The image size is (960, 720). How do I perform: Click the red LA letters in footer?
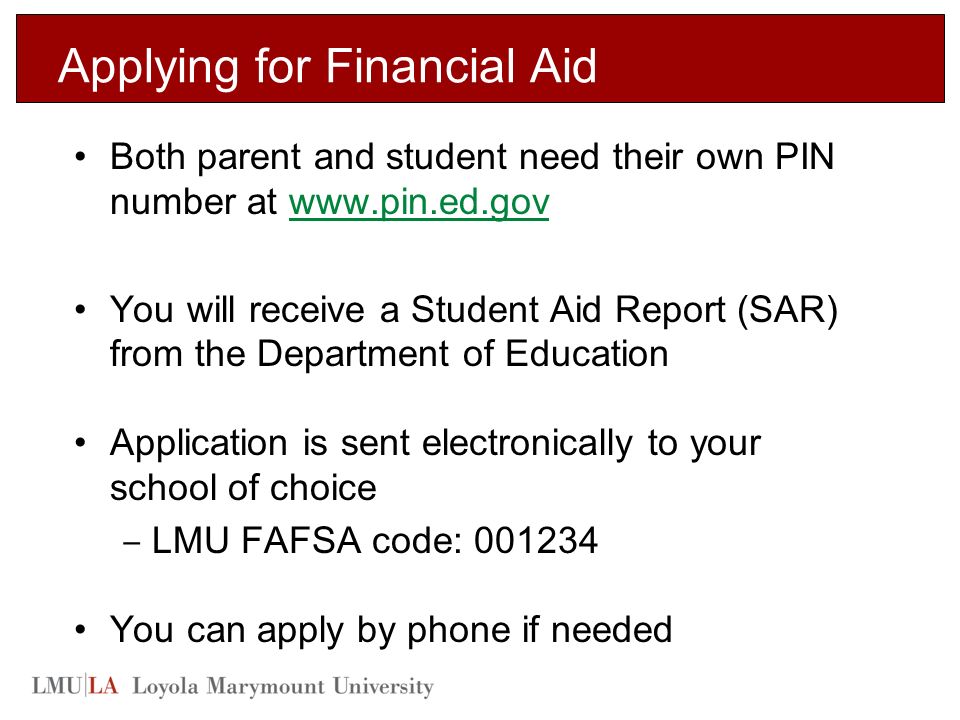tap(103, 686)
